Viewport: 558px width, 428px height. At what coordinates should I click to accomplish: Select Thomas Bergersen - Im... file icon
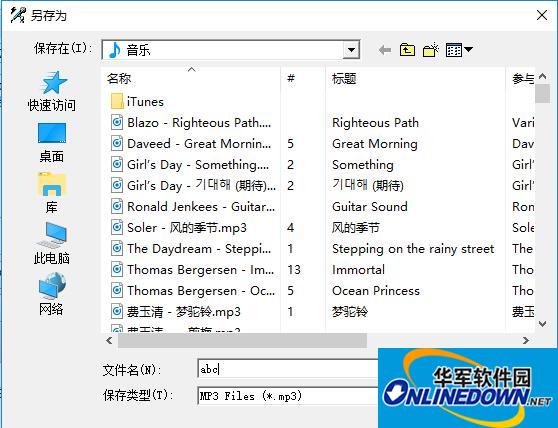tap(117, 270)
